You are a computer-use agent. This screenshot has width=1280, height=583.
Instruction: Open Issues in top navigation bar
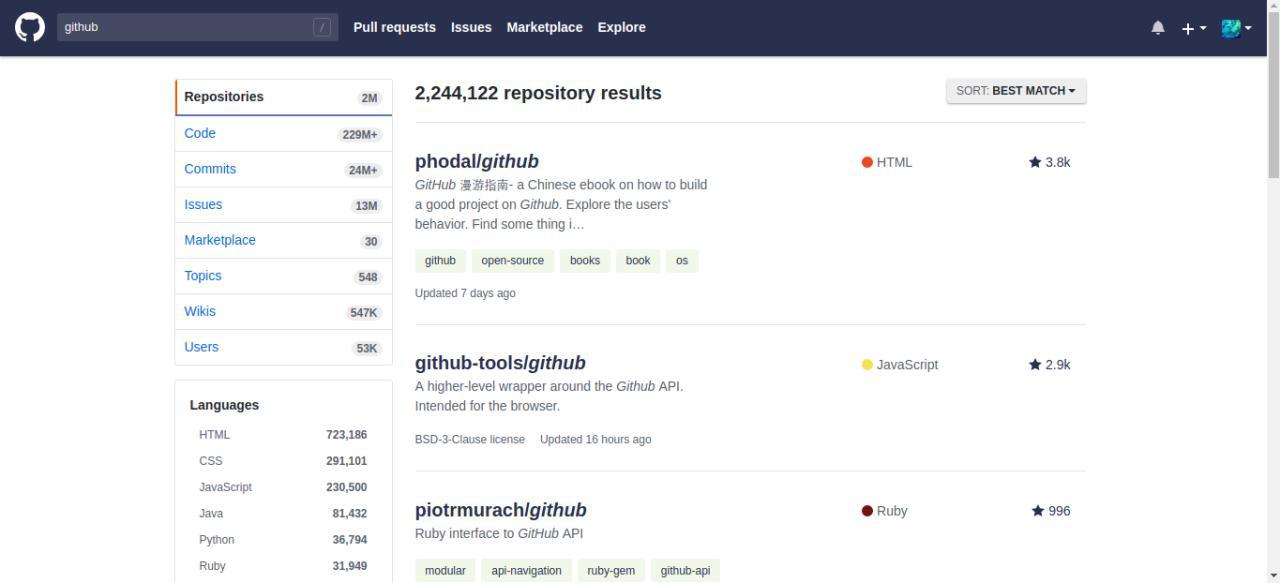point(471,27)
